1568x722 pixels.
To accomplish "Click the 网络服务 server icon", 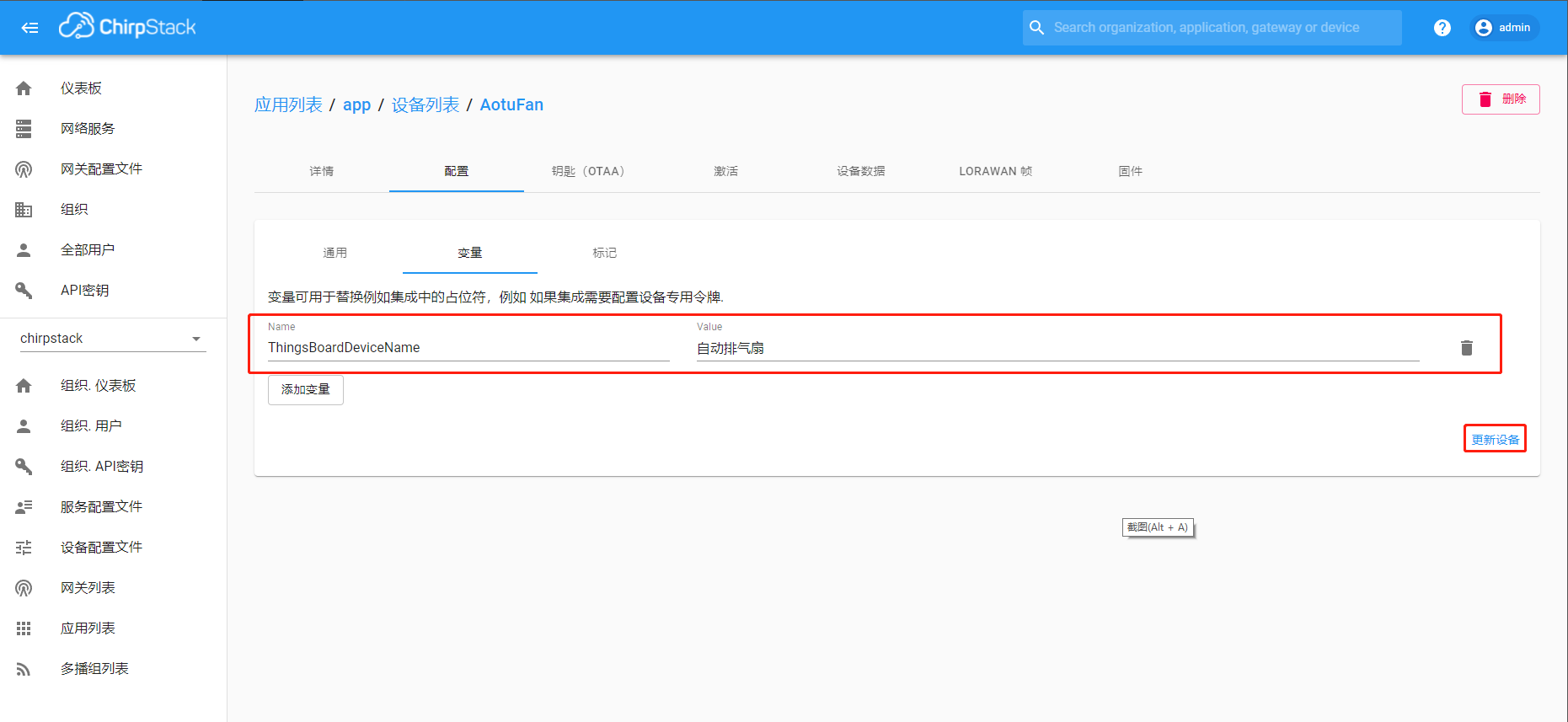I will pos(24,129).
